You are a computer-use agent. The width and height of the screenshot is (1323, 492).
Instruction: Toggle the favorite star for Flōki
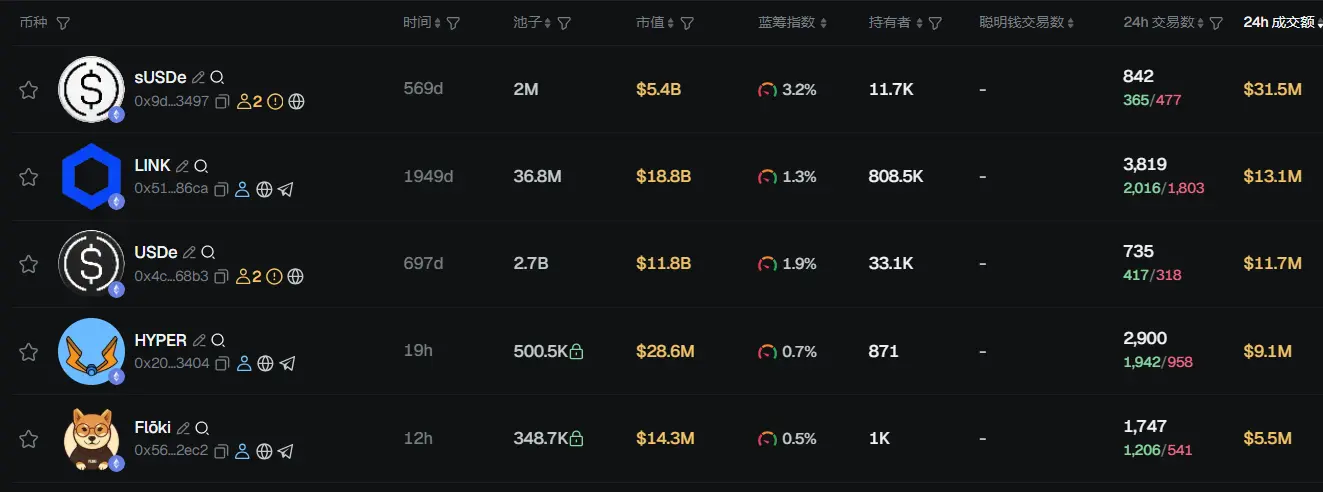pyautogui.click(x=29, y=438)
